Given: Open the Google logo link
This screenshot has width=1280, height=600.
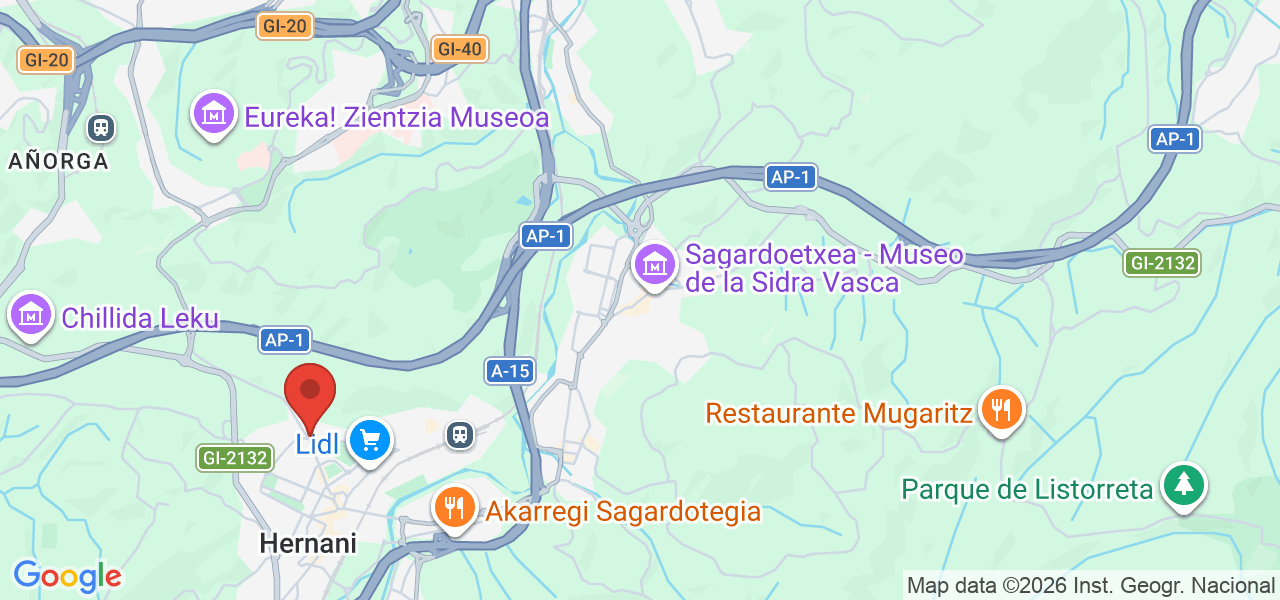Looking at the screenshot, I should (67, 577).
